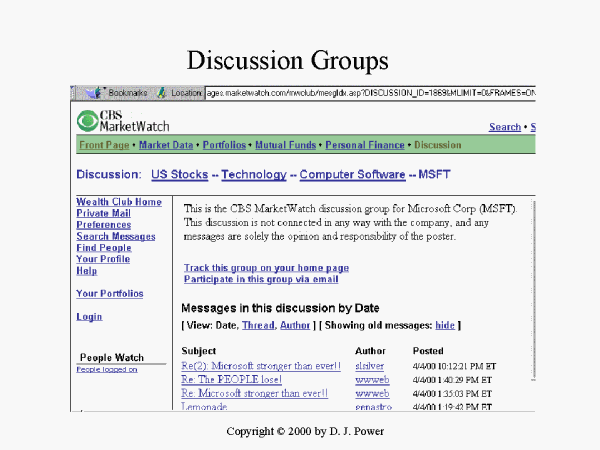Click the Author column header text
Viewport: 600px width, 450px height.
click(370, 351)
